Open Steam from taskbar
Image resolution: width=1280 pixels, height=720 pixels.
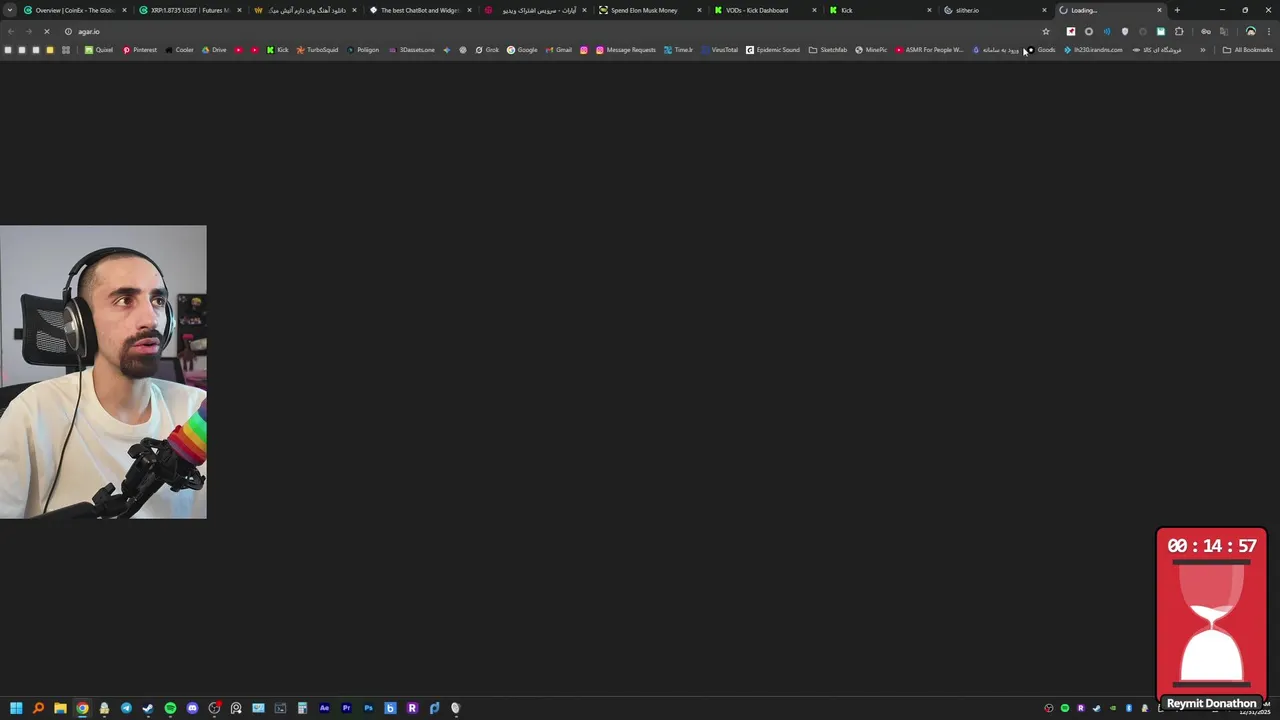(x=148, y=708)
